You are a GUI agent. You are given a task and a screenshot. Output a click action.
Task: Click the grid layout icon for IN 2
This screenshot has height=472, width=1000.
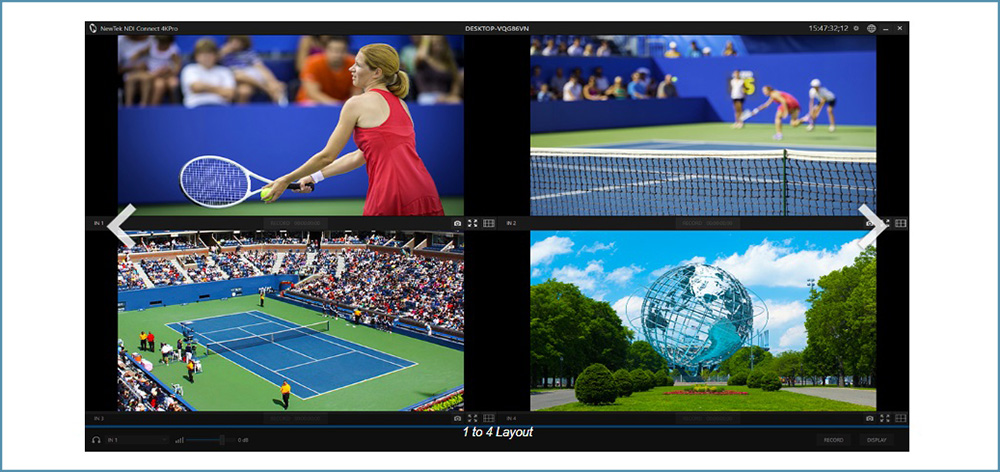[x=901, y=223]
